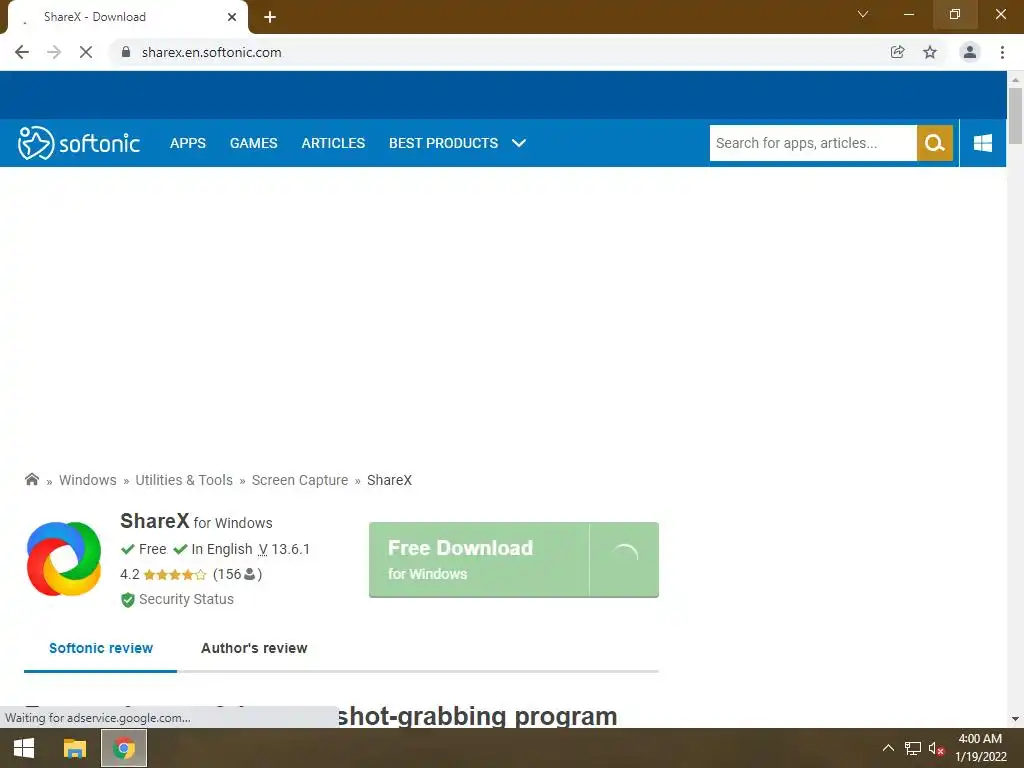Click the ShareX app logo
The width and height of the screenshot is (1024, 768).
point(64,559)
